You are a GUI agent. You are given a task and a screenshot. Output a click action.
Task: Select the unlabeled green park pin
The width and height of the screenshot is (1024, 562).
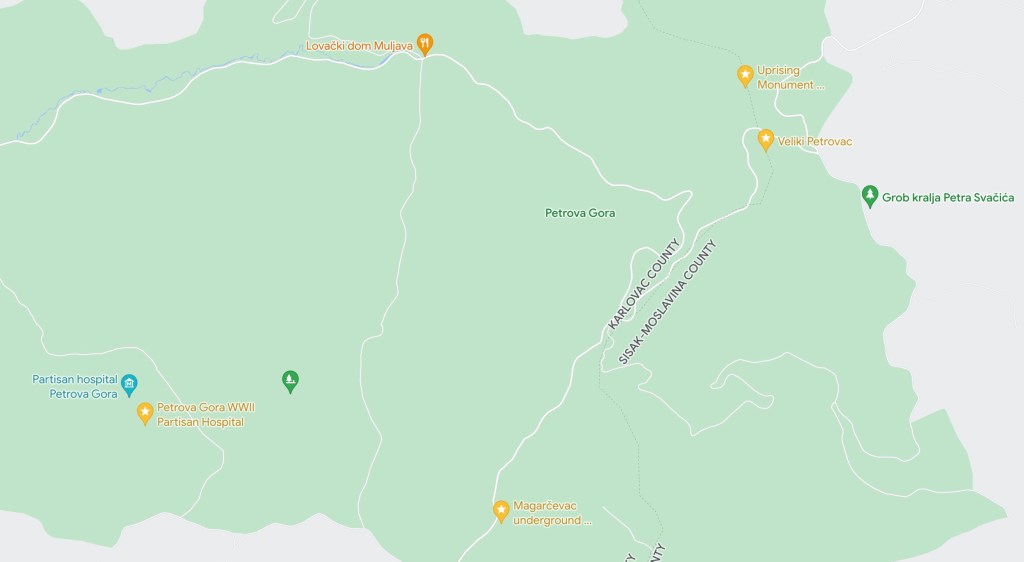pos(290,381)
